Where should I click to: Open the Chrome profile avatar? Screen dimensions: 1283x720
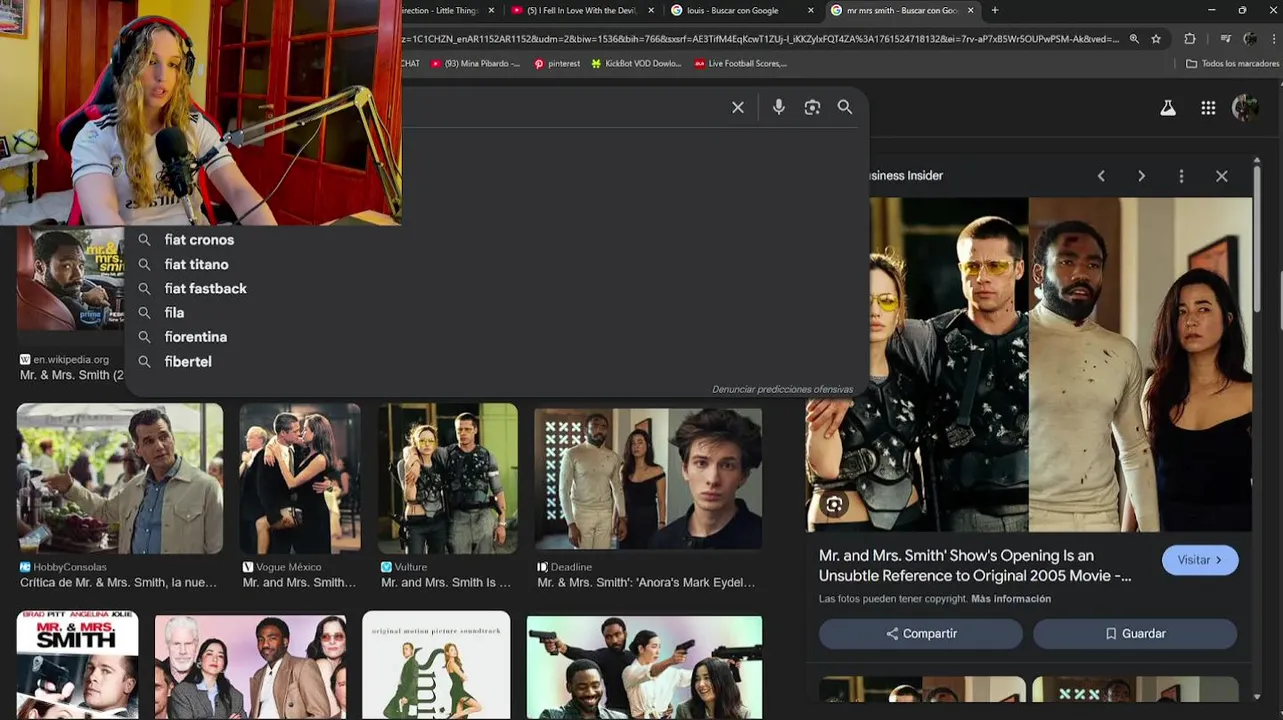(1250, 39)
